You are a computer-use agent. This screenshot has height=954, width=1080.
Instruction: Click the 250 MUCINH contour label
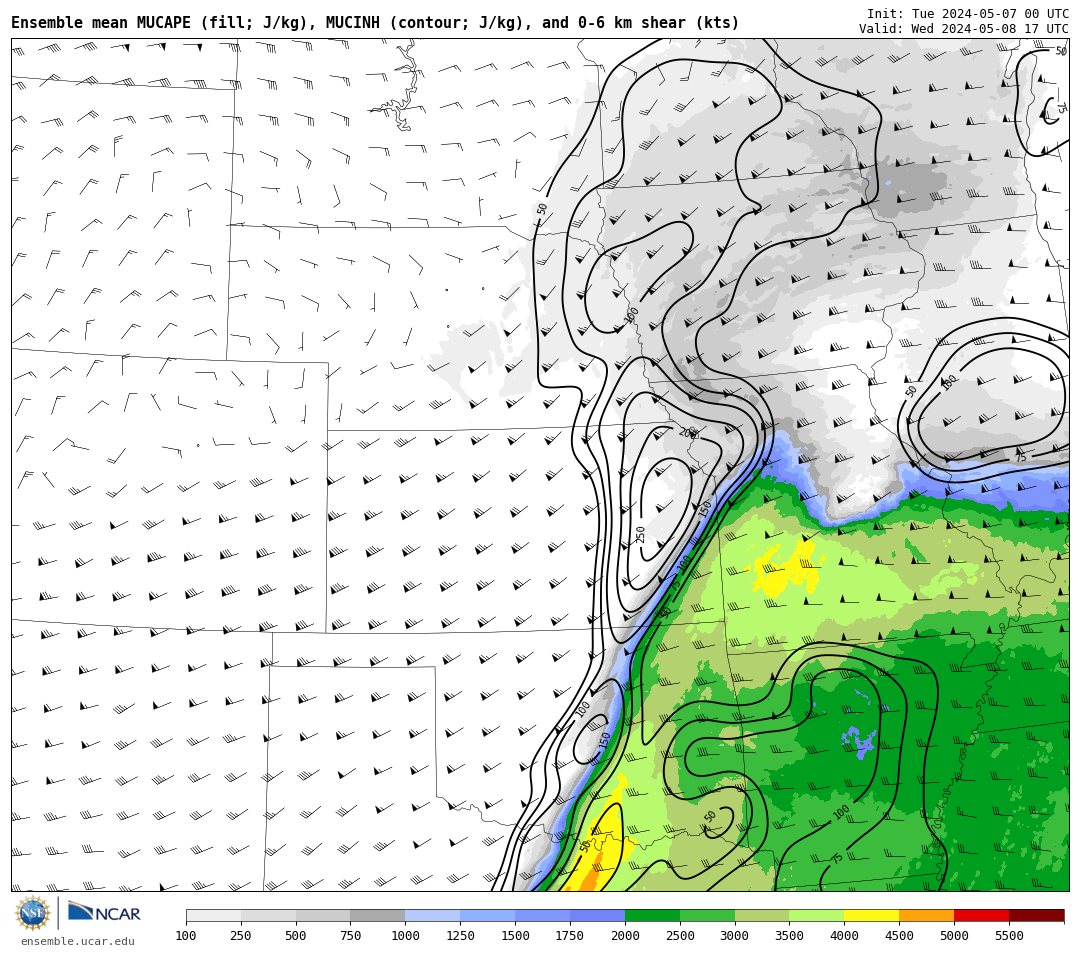(640, 535)
